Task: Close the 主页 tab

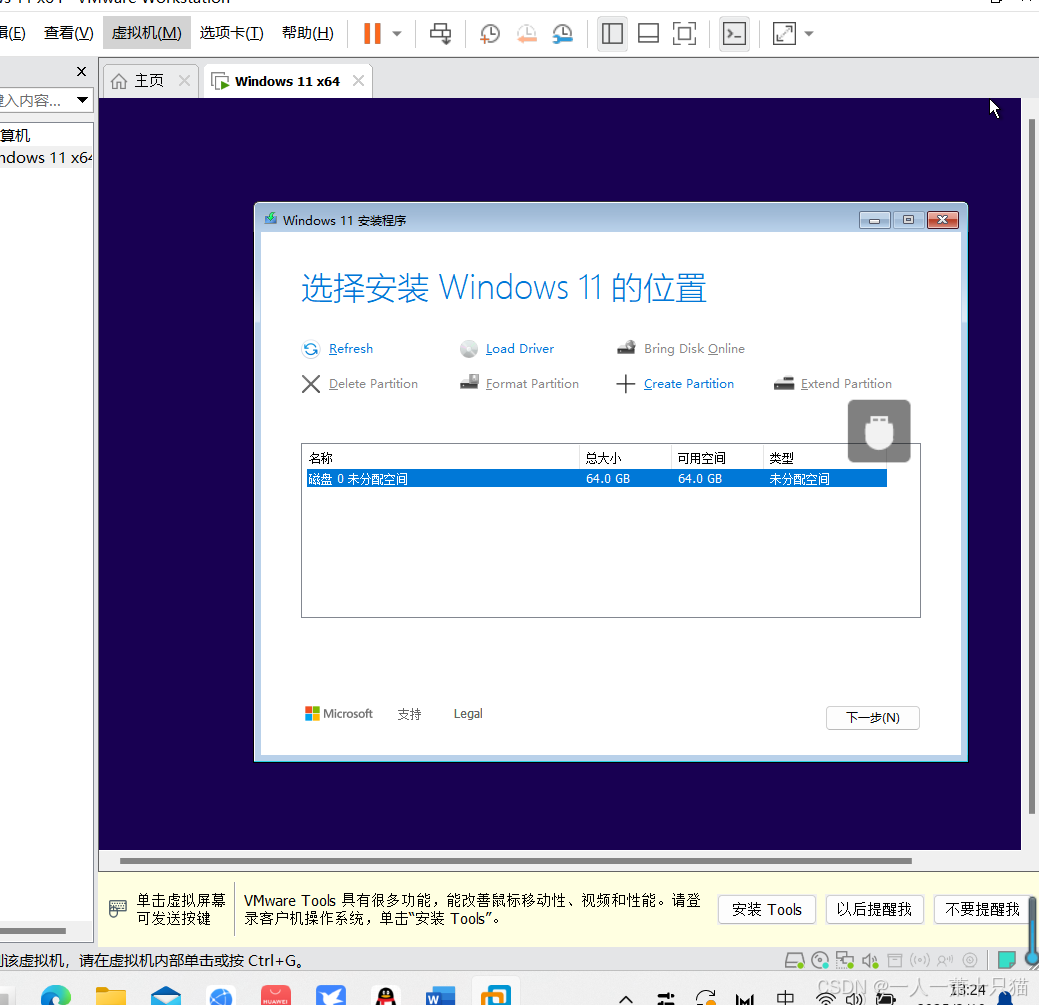Action: click(184, 81)
